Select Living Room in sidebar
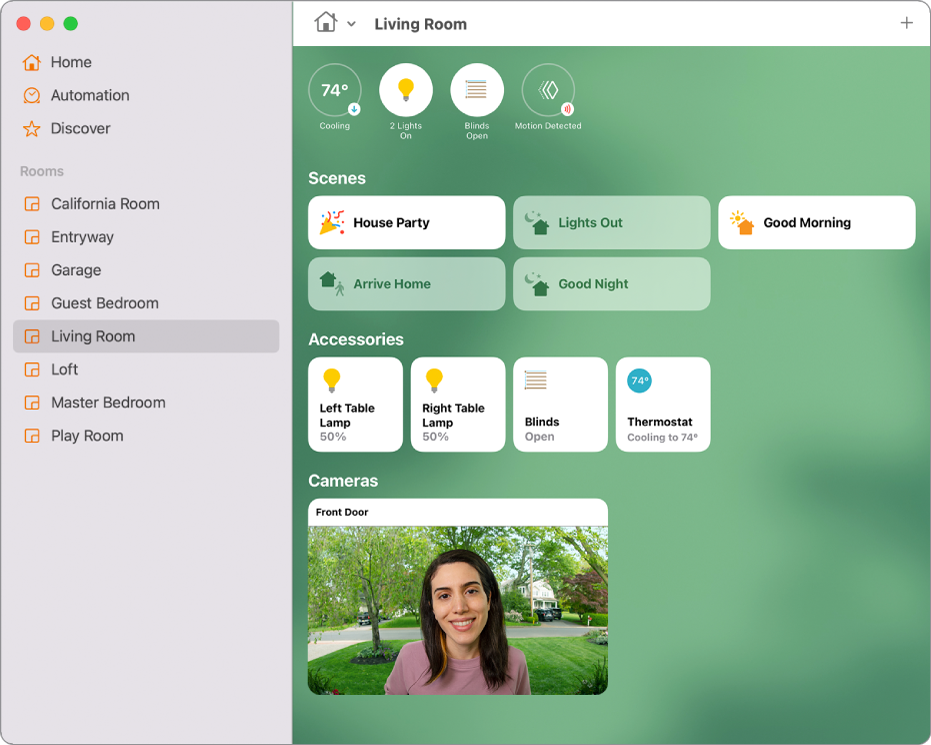Screen dimensions: 931x745 tap(145, 337)
